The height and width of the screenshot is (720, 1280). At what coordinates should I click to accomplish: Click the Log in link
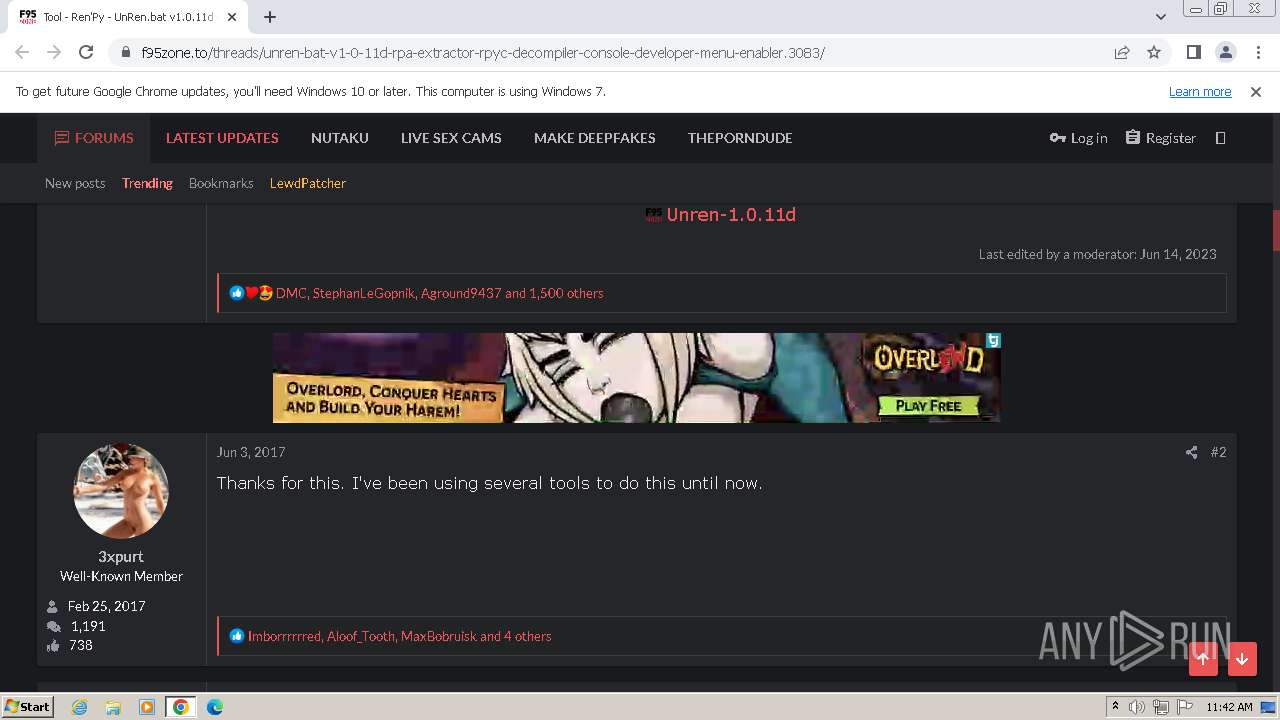(x=1078, y=138)
